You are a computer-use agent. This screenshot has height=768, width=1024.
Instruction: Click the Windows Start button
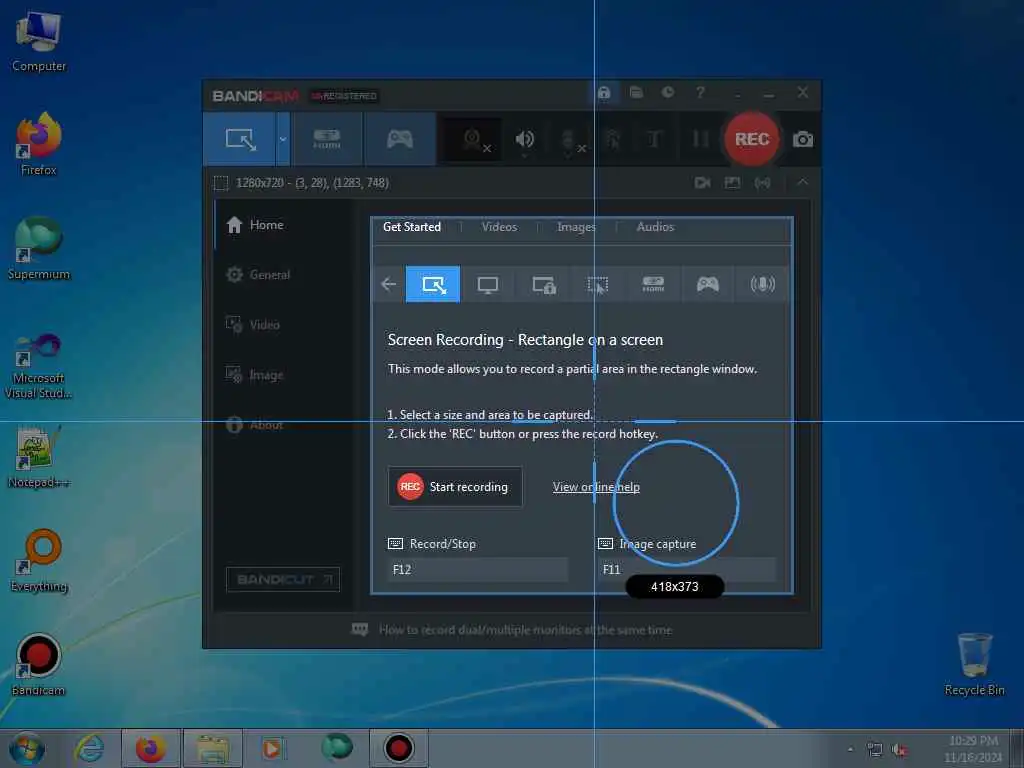click(27, 748)
